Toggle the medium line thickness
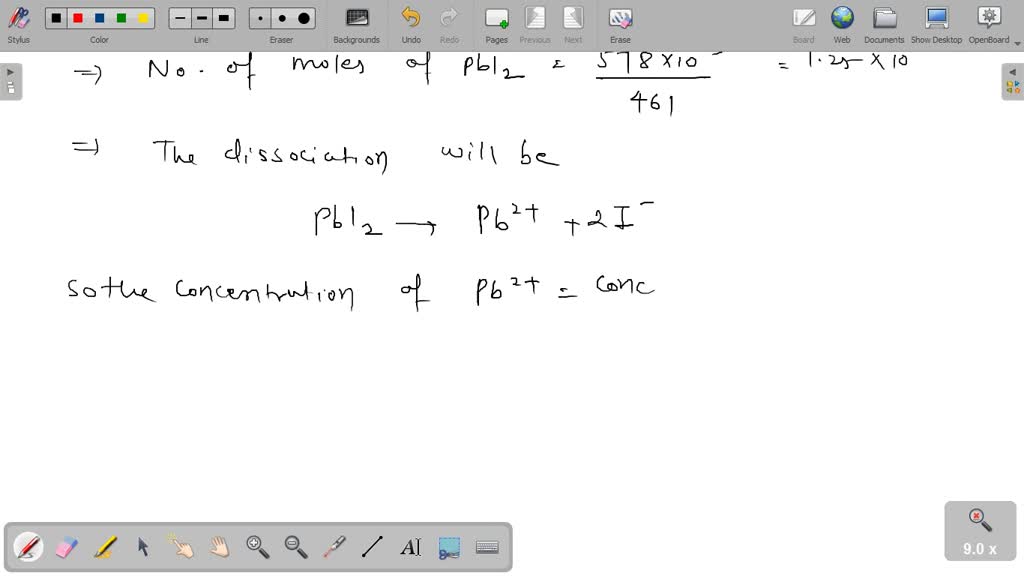This screenshot has height=576, width=1024. tap(200, 17)
